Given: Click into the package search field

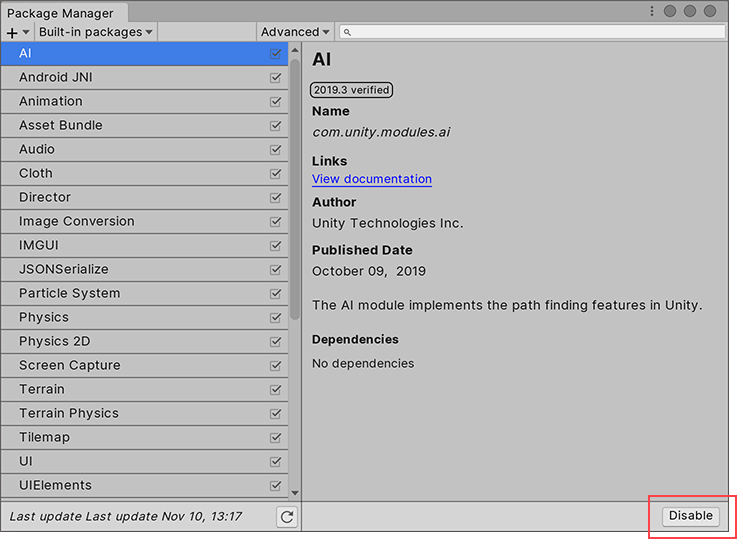Looking at the screenshot, I should 532,32.
